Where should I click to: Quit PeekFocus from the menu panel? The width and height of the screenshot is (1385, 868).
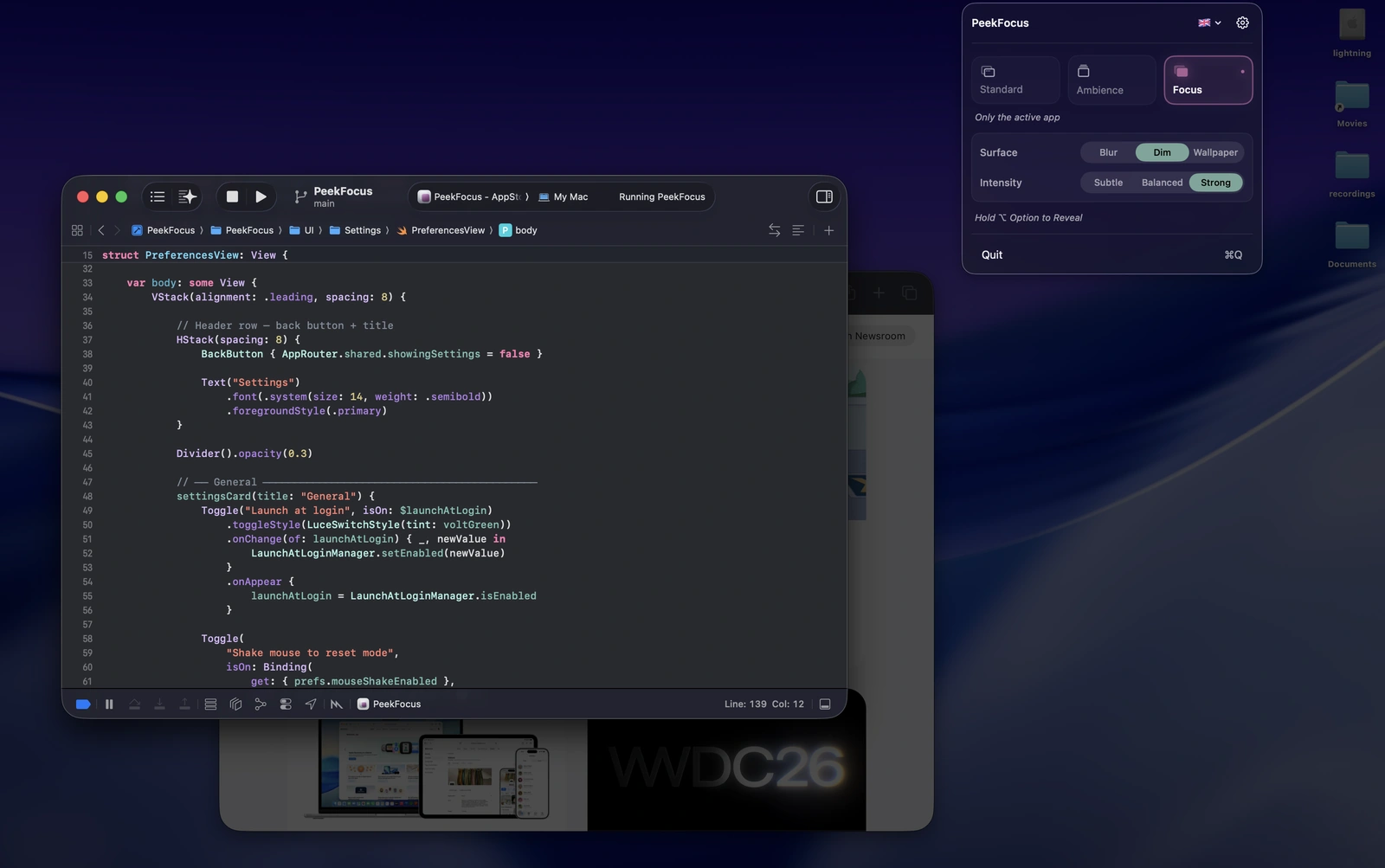click(x=1111, y=254)
